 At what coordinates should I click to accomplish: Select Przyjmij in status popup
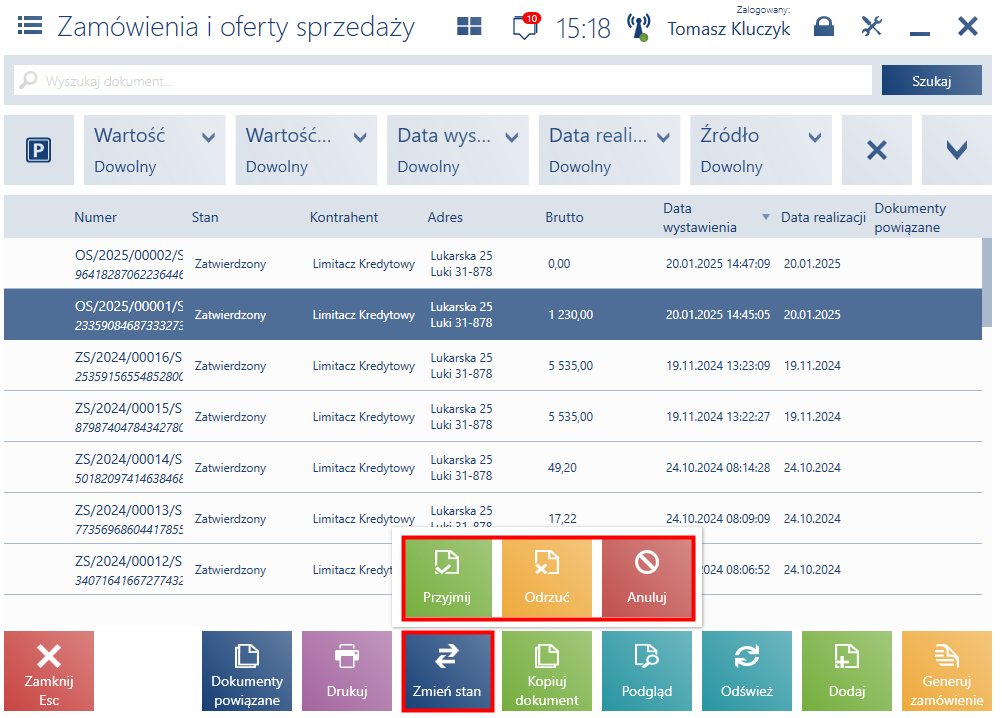pyautogui.click(x=447, y=578)
